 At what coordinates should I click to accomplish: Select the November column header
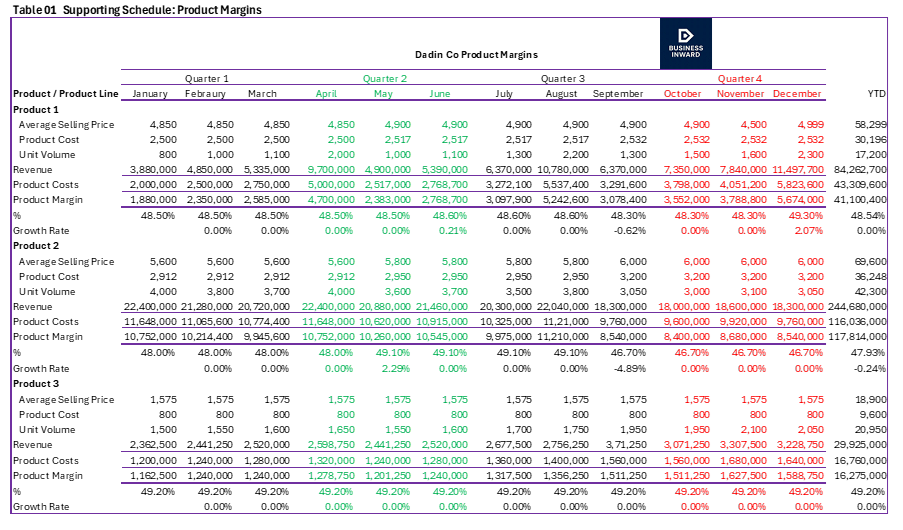click(741, 94)
